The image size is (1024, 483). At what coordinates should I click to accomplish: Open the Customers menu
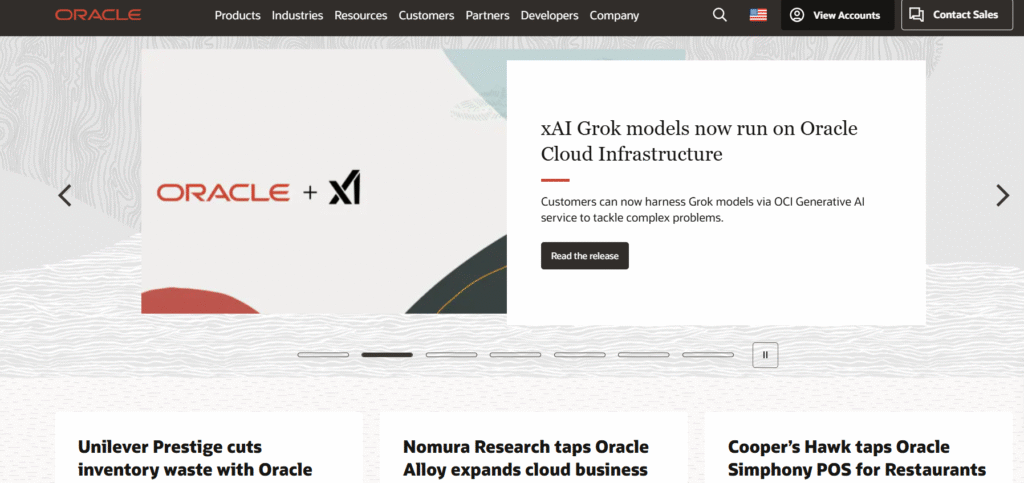pyautogui.click(x=426, y=15)
